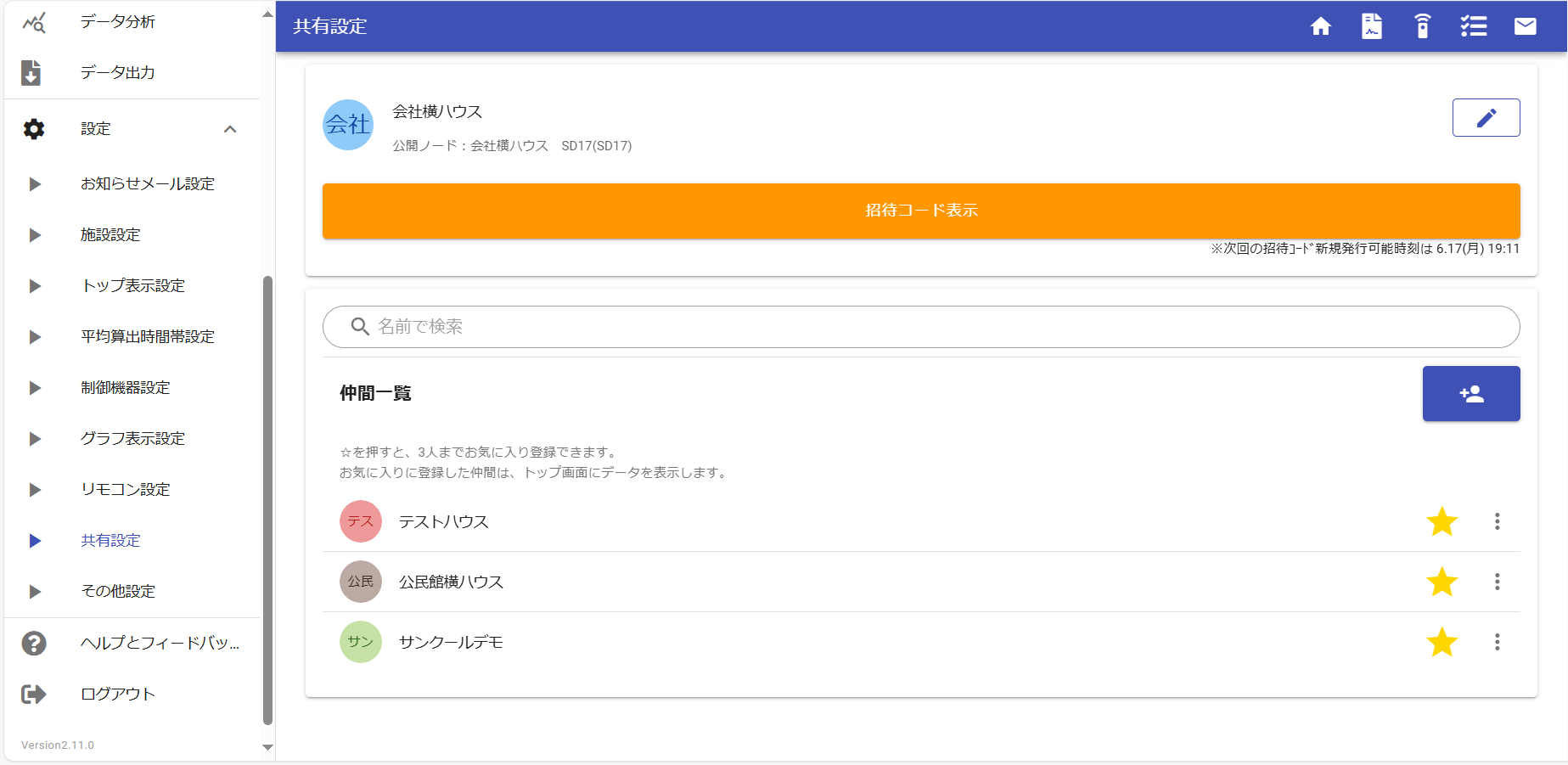1568x765 pixels.
Task: Open その他設定 menu item
Action: (x=118, y=592)
